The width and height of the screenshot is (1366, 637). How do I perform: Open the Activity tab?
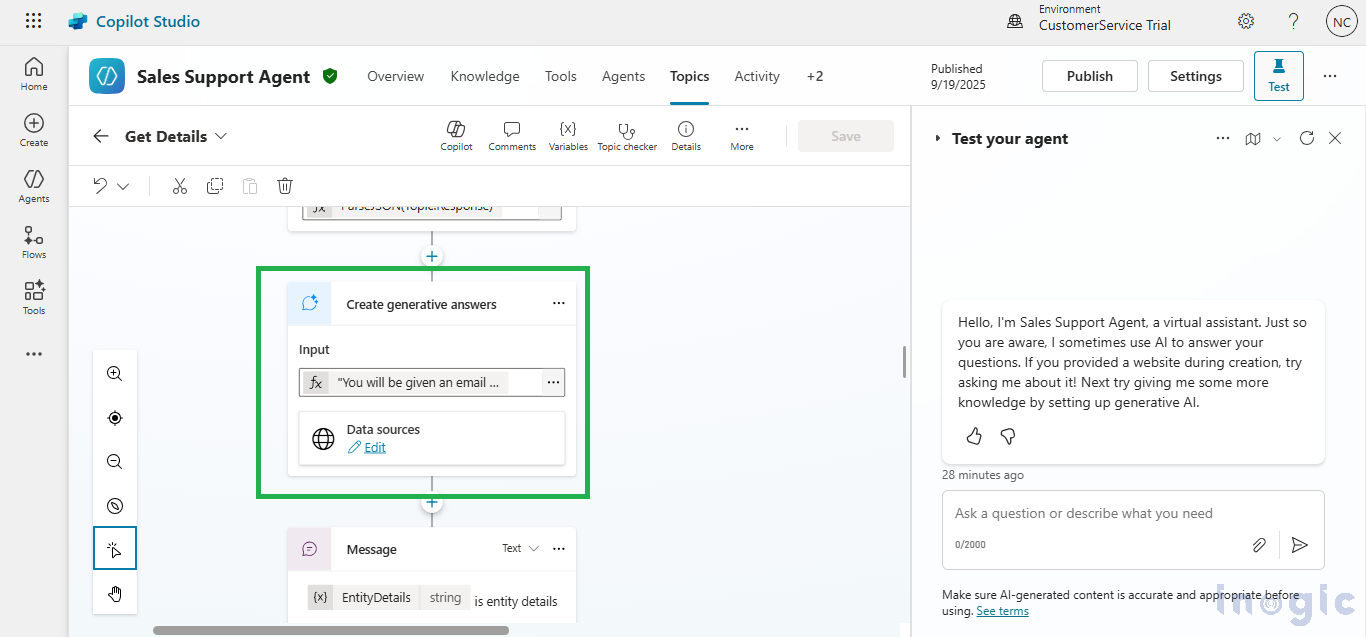pyautogui.click(x=757, y=76)
